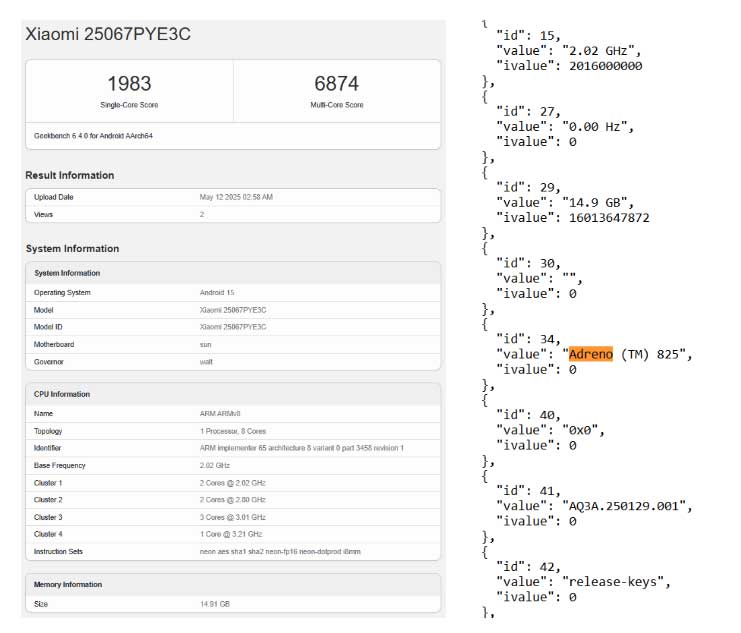
Task: Click the May 12 2025 02:58 AM value
Action: [x=236, y=197]
